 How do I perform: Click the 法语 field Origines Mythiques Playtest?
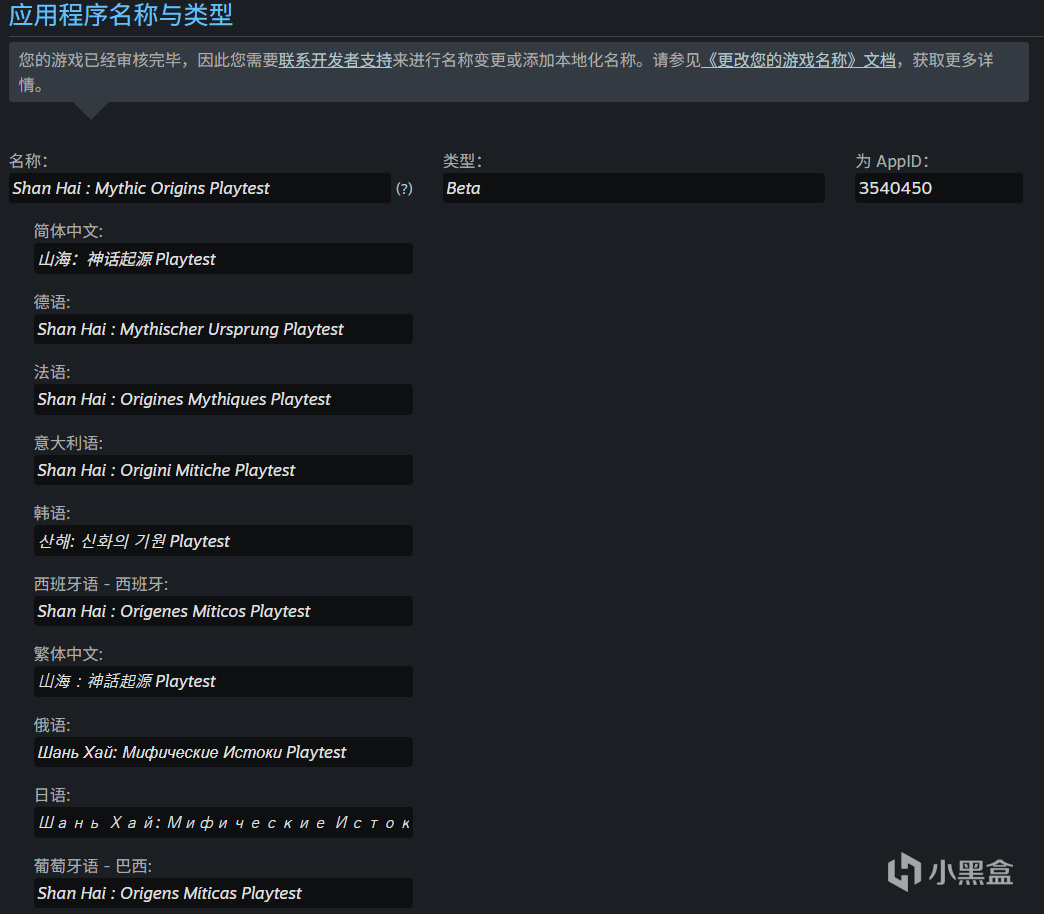pyautogui.click(x=223, y=399)
